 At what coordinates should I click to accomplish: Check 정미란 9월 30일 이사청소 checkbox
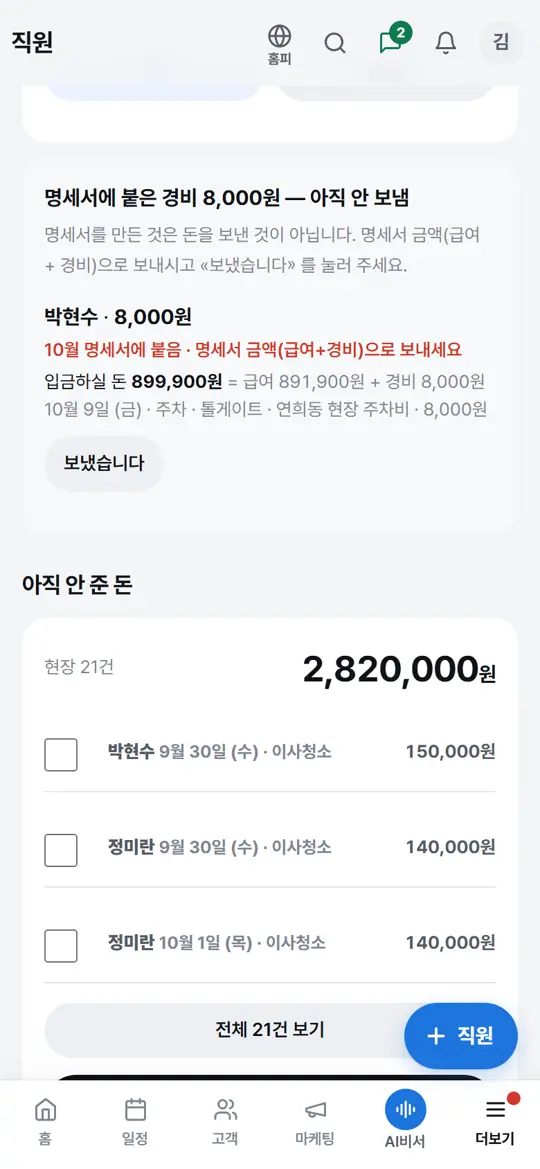(61, 850)
